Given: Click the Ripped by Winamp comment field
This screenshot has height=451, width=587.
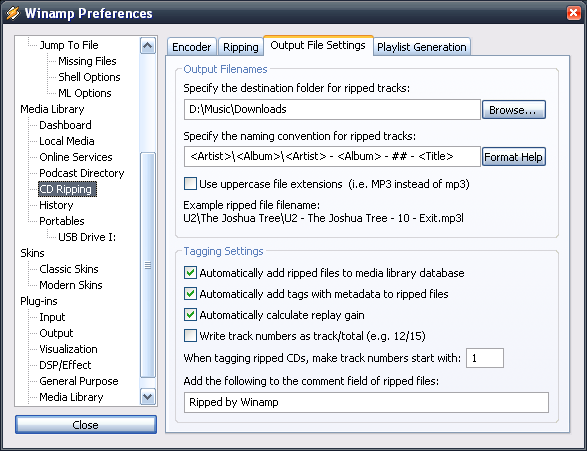Looking at the screenshot, I should coord(366,402).
